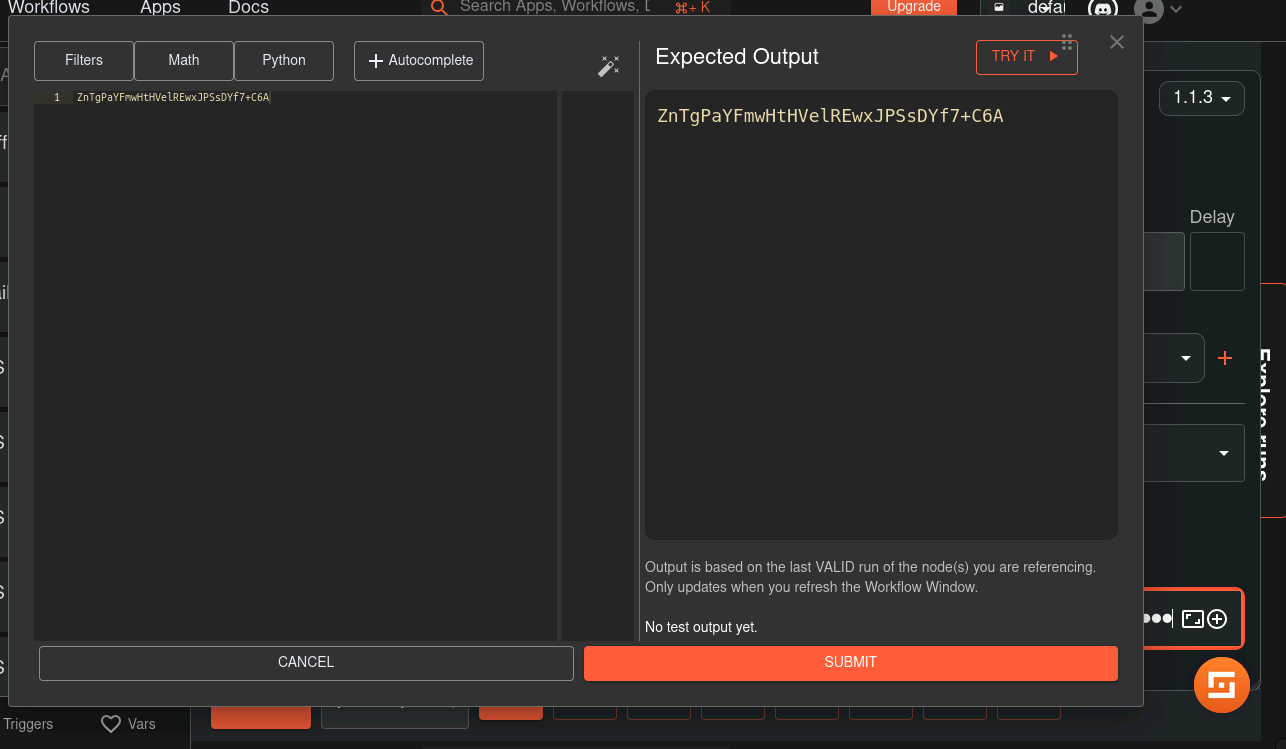Viewport: 1286px width, 749px height.
Task: Switch to the Vars tab
Action: [129, 724]
